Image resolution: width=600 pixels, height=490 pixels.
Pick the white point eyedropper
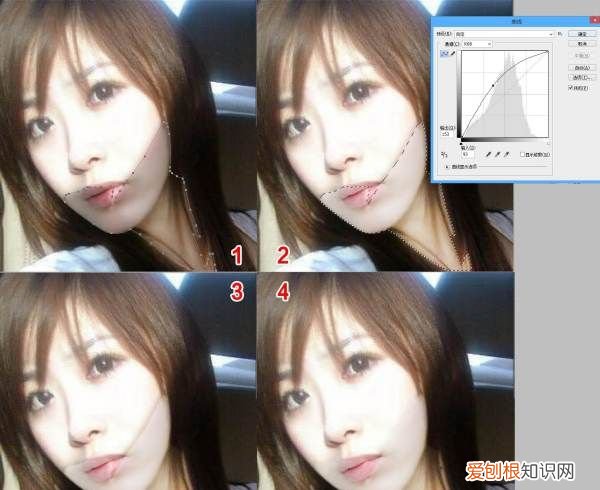click(507, 155)
